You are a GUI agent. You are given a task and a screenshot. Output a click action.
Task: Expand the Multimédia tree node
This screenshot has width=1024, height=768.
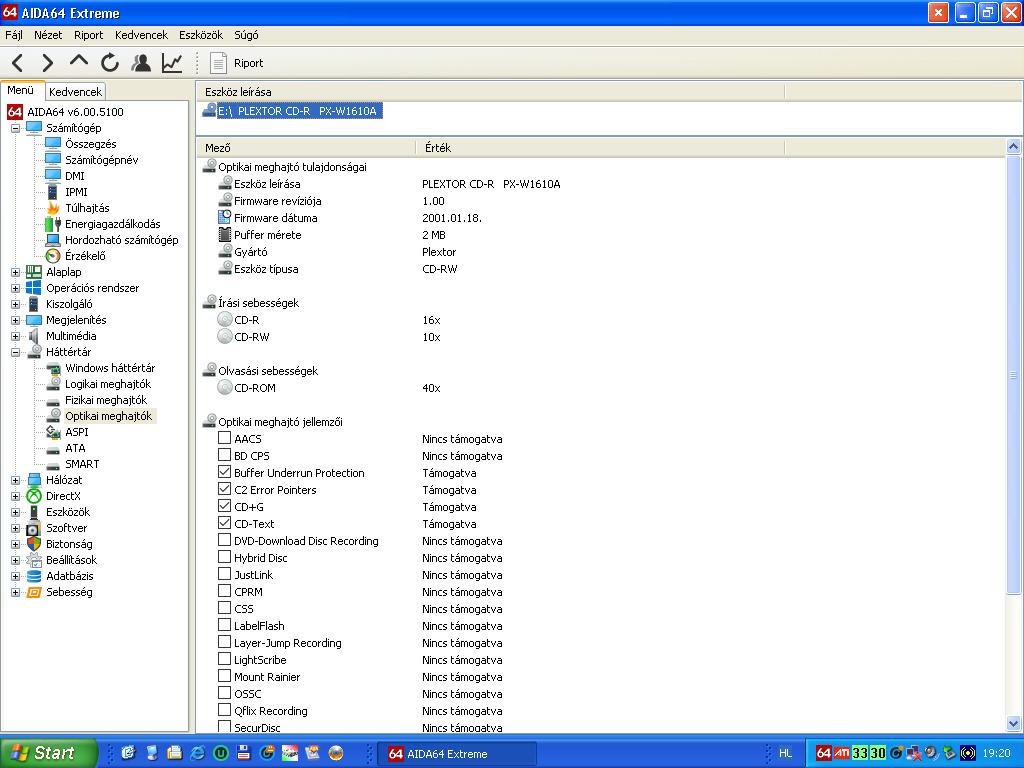point(15,336)
